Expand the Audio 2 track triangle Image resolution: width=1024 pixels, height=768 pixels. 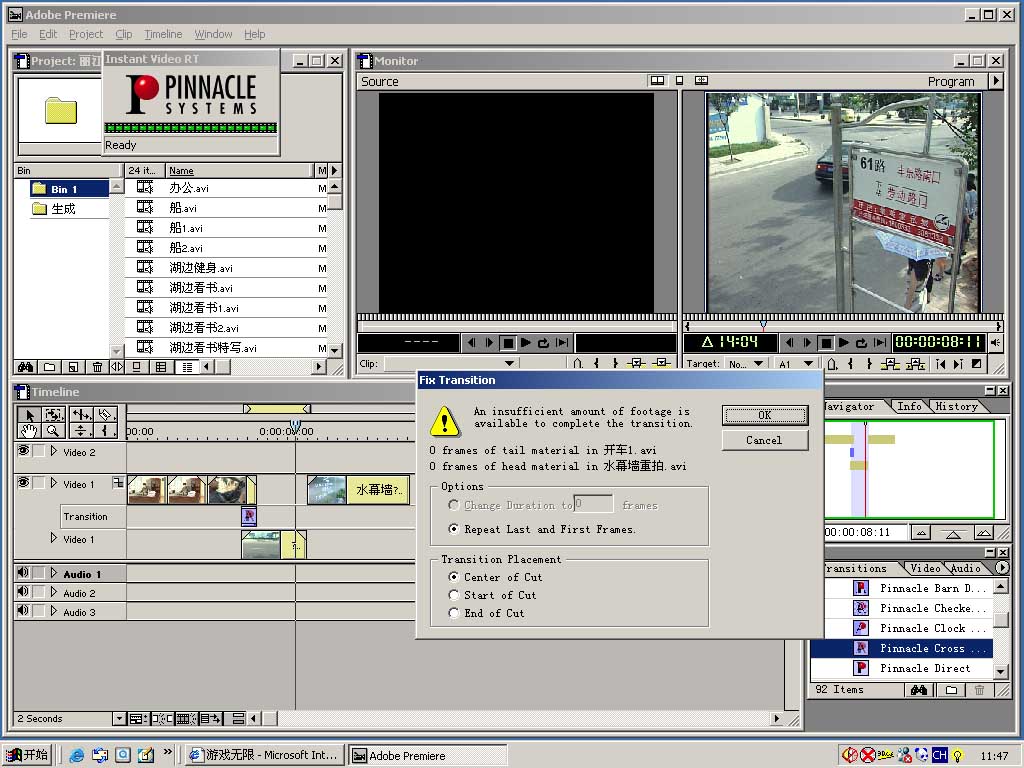pyautogui.click(x=54, y=592)
